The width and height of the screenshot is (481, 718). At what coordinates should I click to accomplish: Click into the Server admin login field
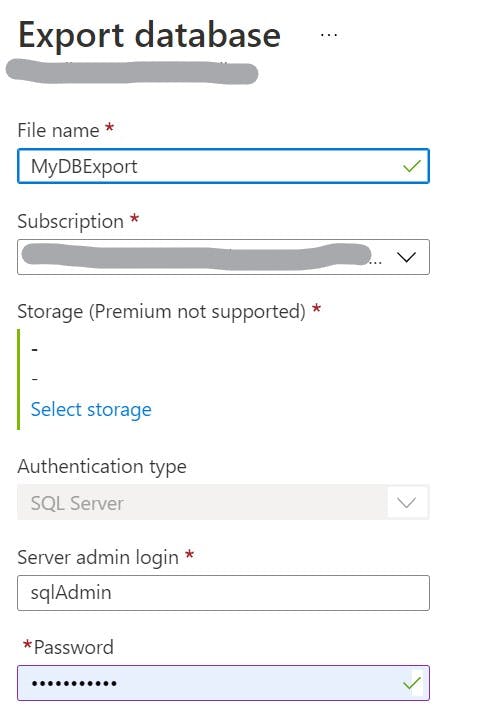point(223,593)
